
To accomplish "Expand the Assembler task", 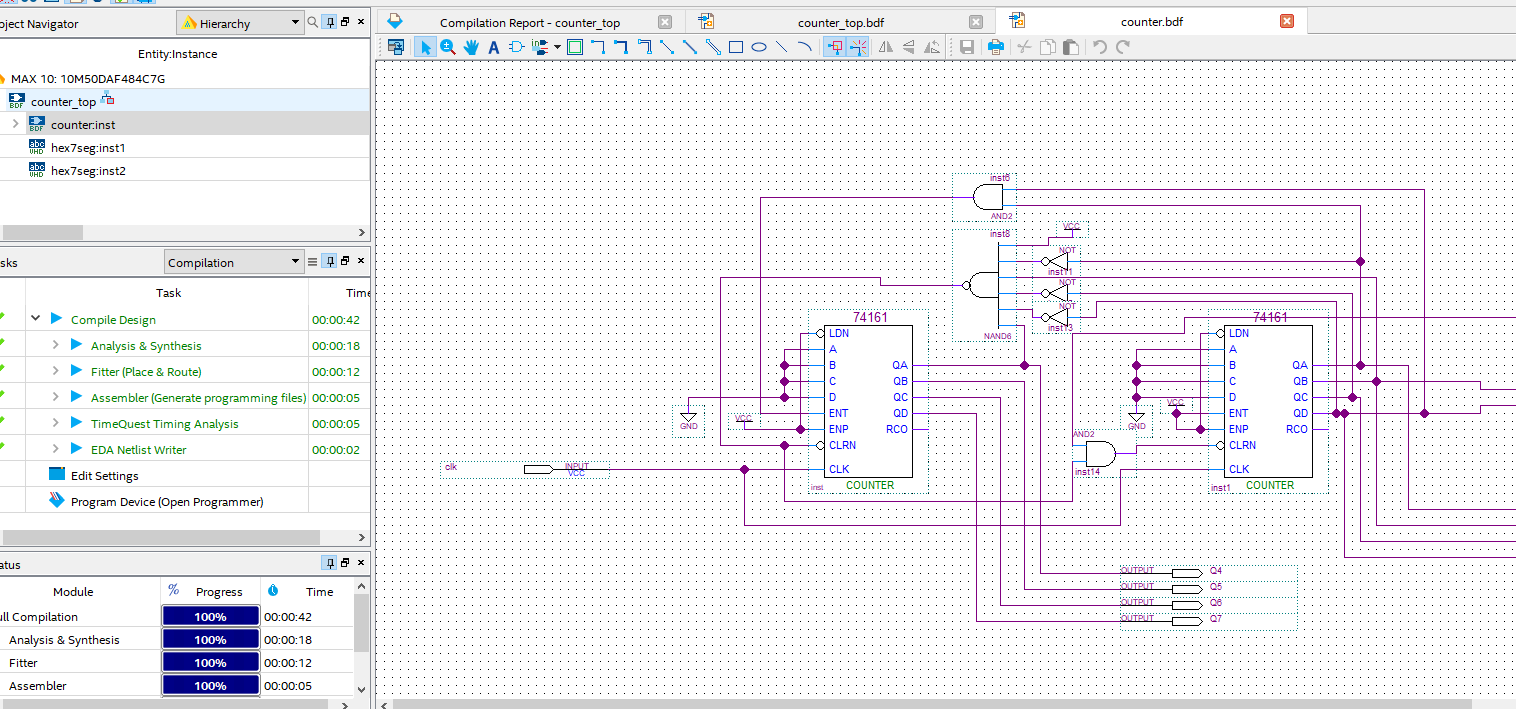I will click(x=56, y=397).
